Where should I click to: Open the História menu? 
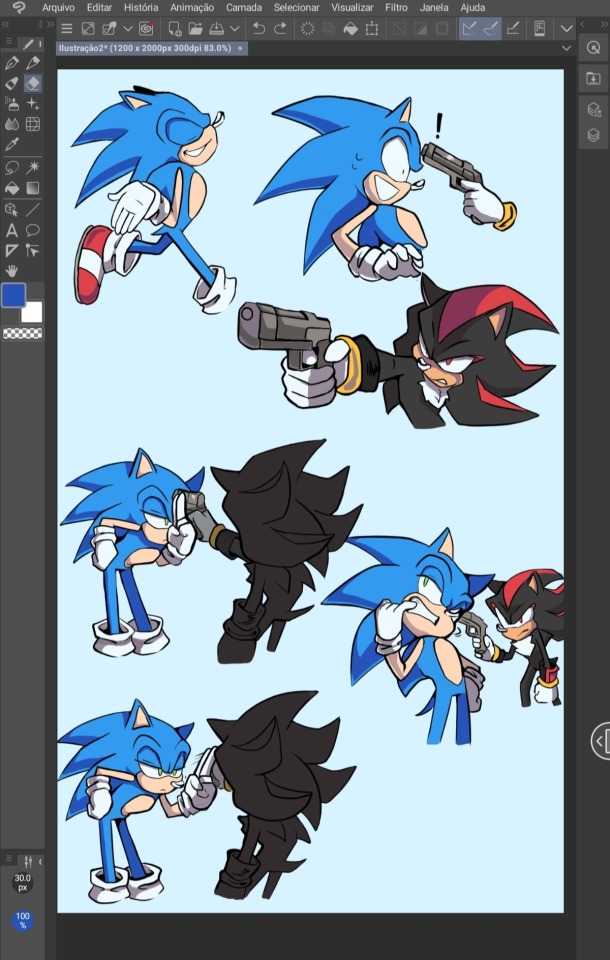(x=141, y=7)
